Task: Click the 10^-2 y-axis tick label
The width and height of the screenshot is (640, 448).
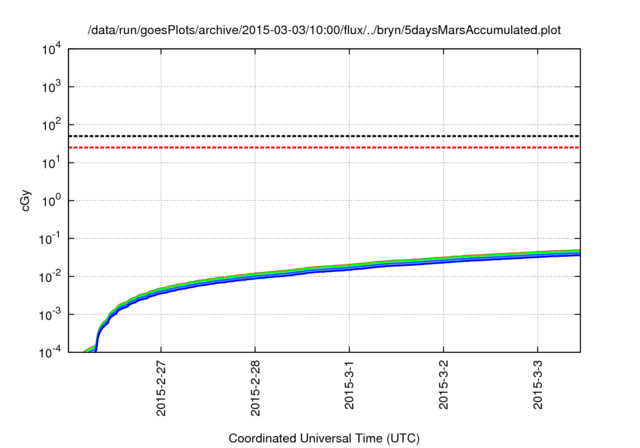Action: click(x=50, y=276)
